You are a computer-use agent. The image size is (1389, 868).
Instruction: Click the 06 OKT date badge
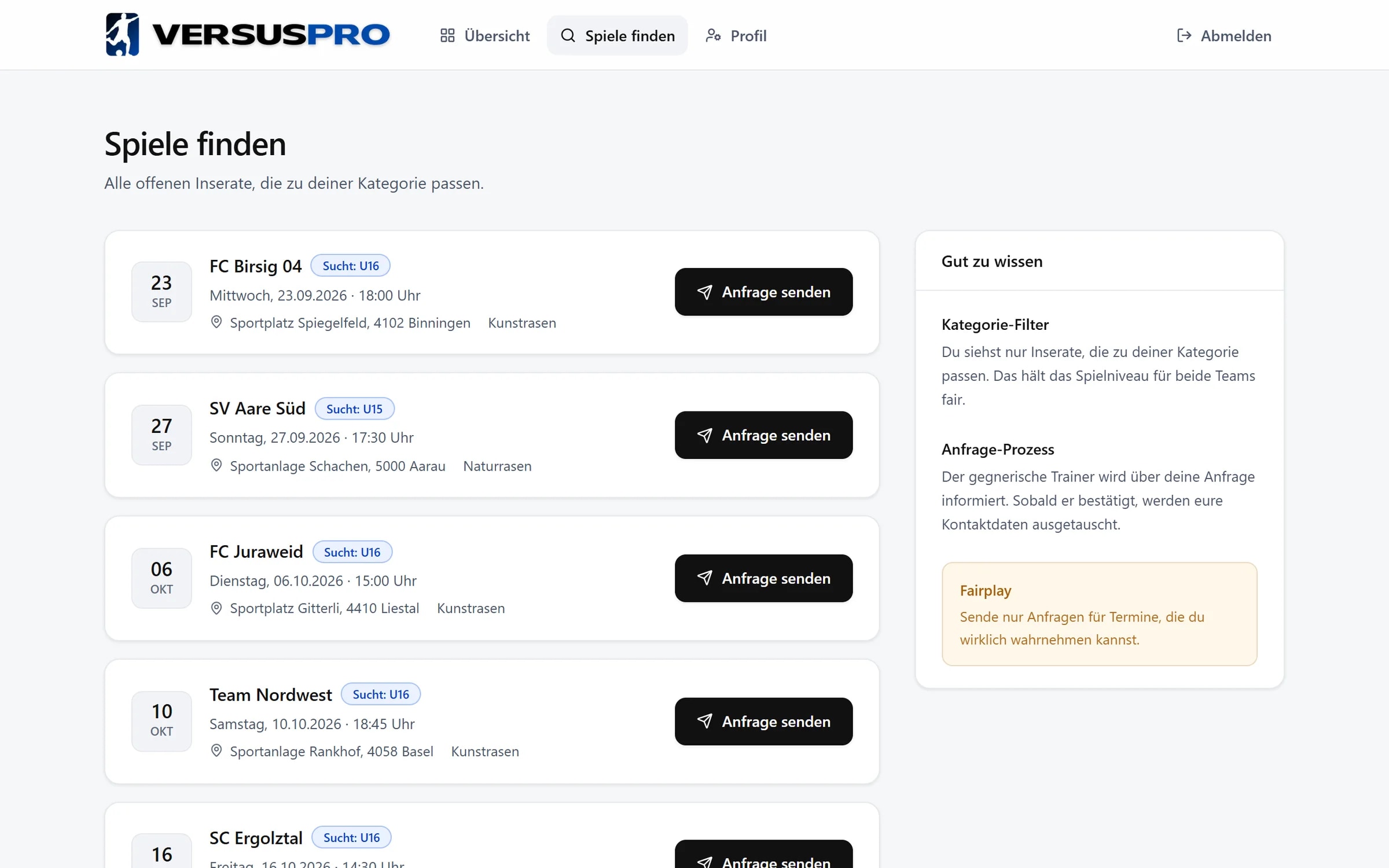(x=161, y=578)
